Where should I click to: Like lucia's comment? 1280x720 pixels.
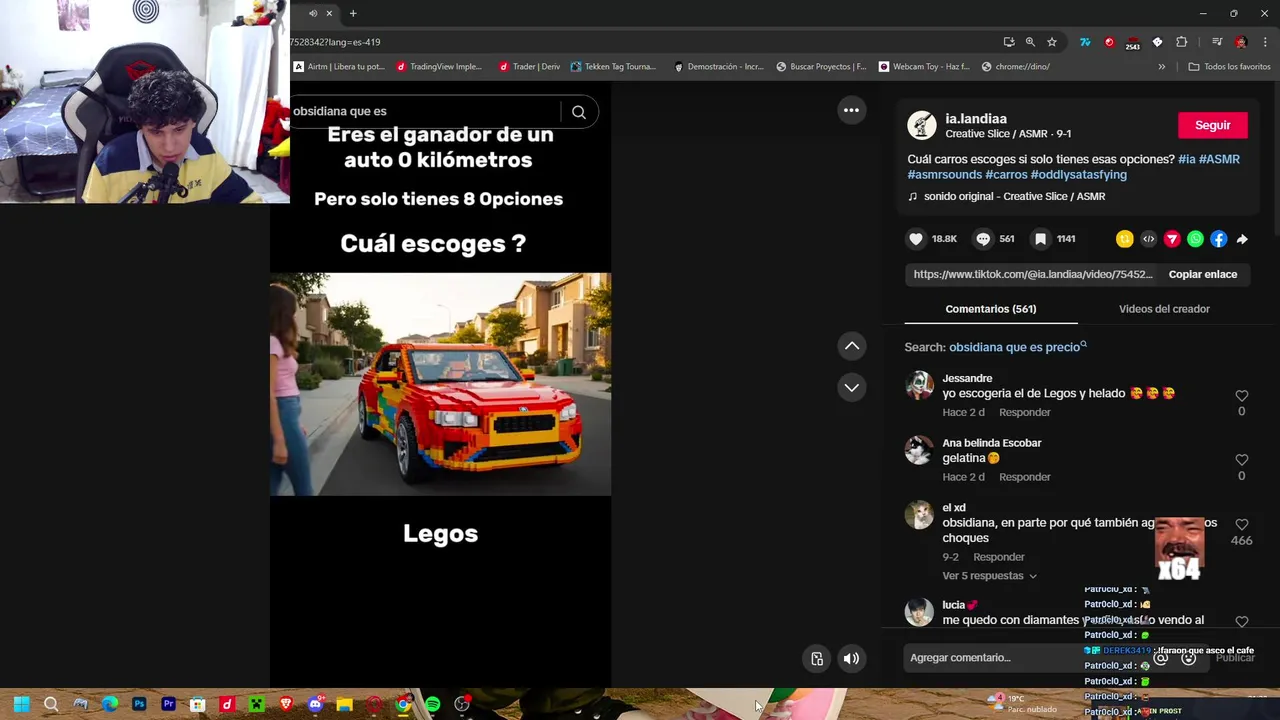pyautogui.click(x=1241, y=621)
